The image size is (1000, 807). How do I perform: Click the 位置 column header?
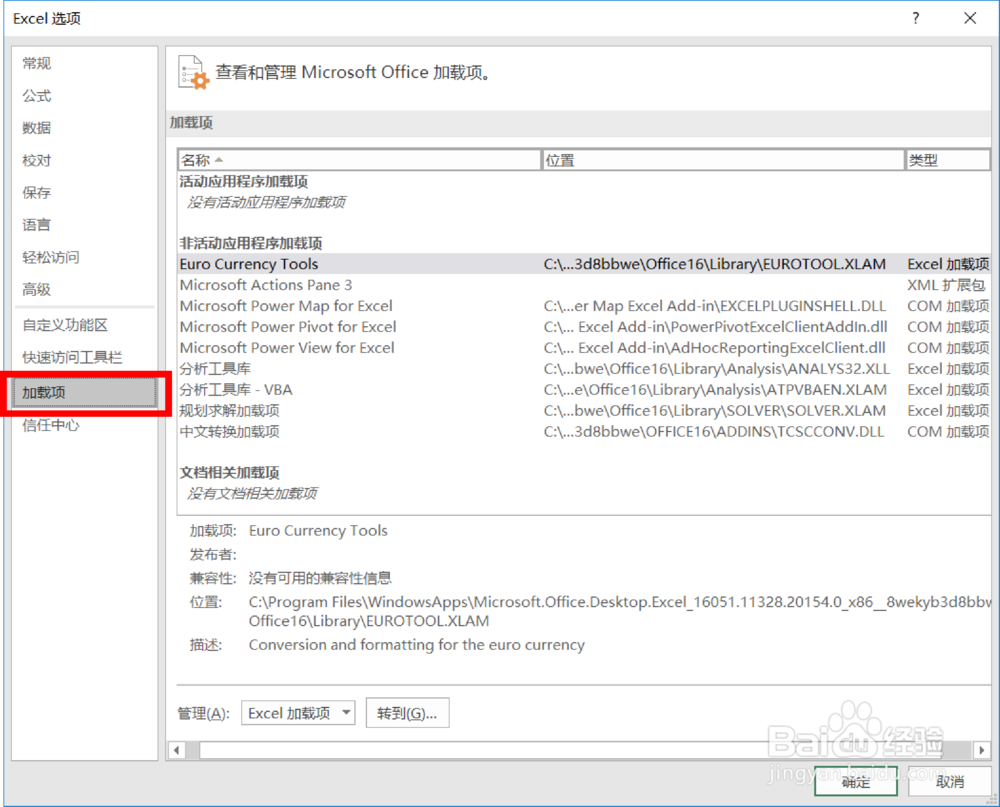tap(723, 160)
